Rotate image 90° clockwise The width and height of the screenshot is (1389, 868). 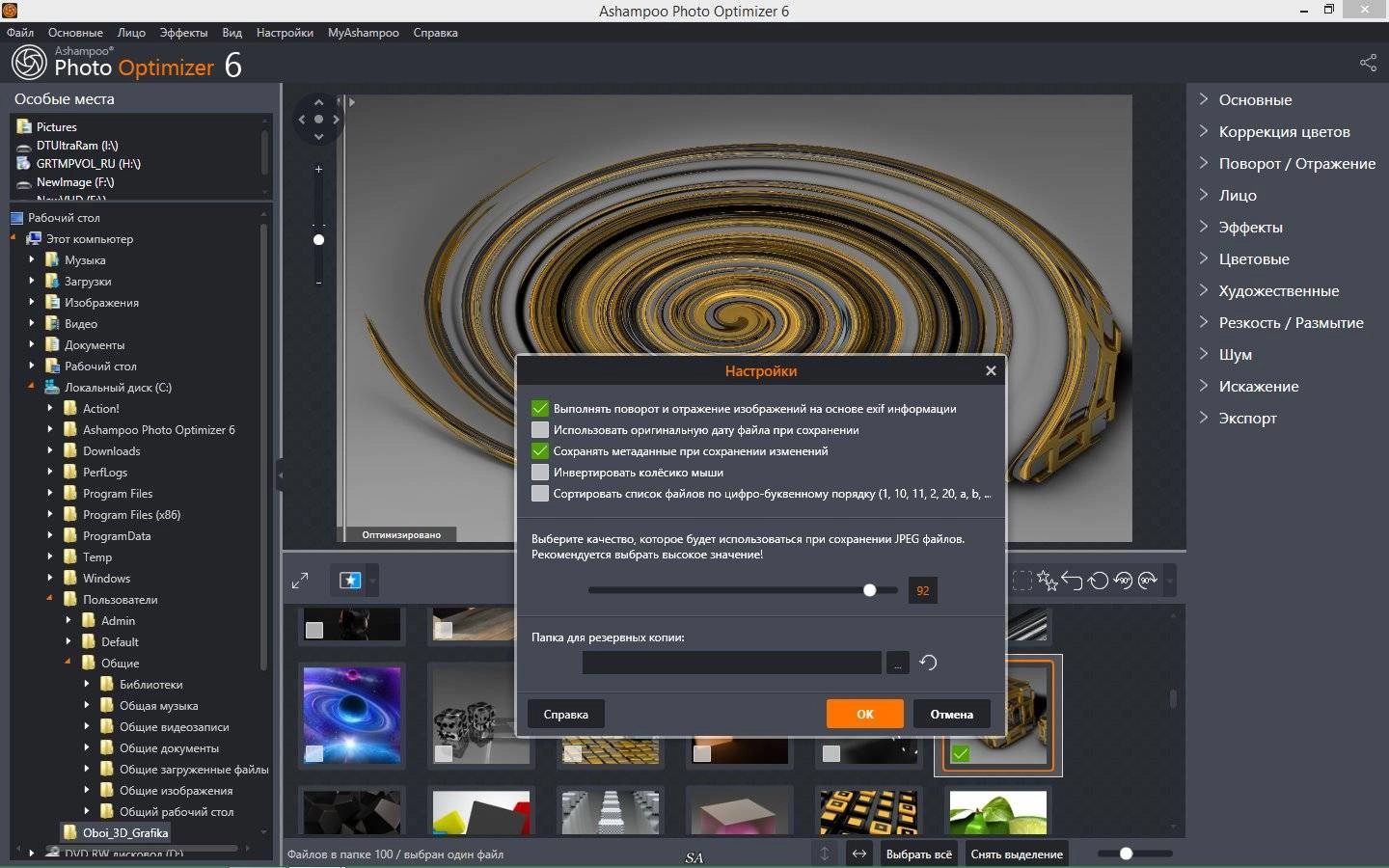1148,581
